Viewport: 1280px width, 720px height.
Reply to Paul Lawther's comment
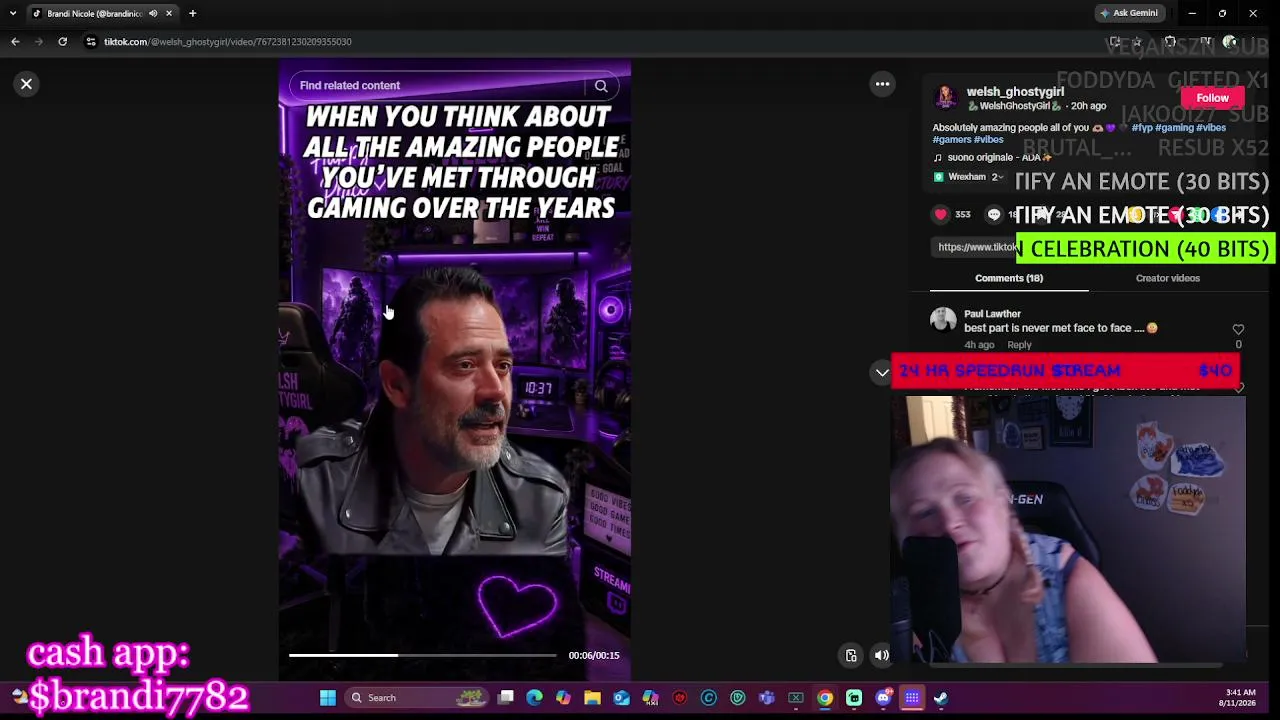click(1019, 345)
